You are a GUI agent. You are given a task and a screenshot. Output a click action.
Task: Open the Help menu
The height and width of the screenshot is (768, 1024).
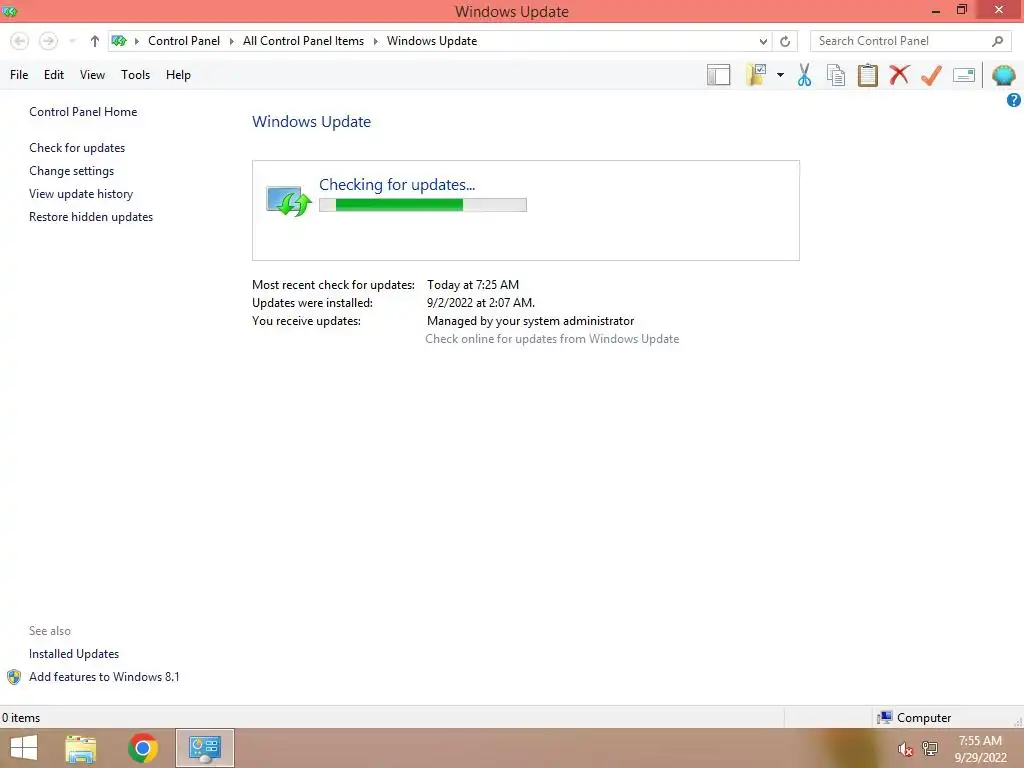point(178,75)
